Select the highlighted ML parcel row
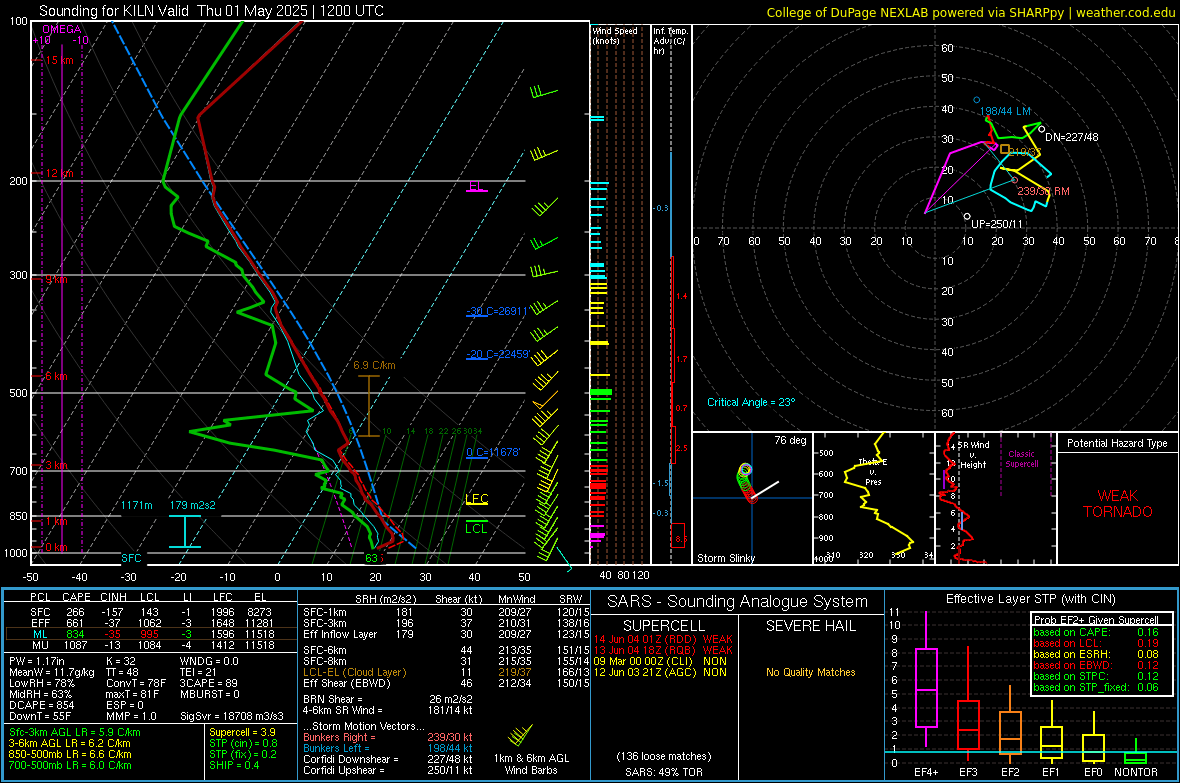The width and height of the screenshot is (1180, 783). (x=151, y=634)
